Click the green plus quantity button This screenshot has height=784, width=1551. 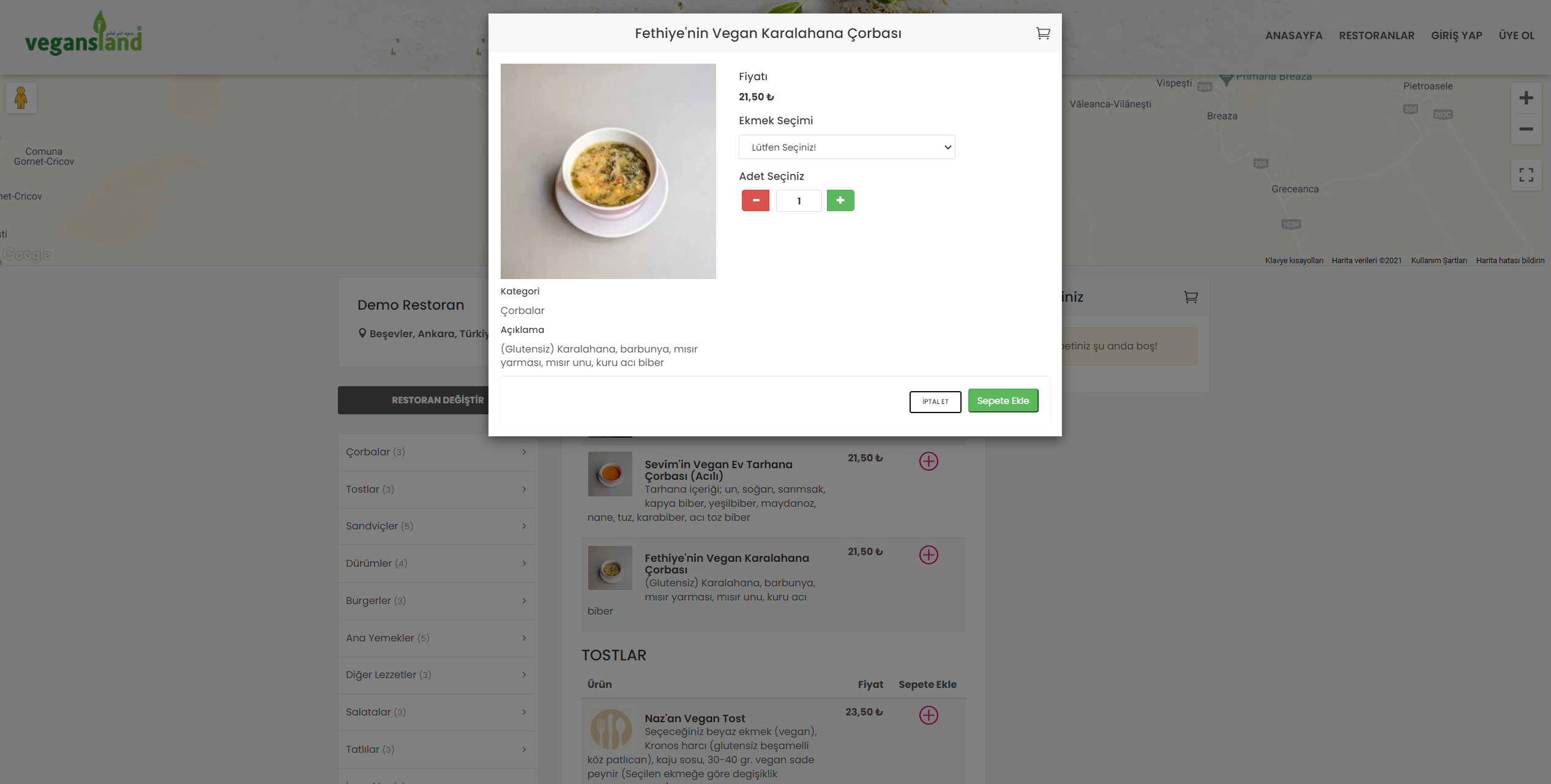tap(840, 201)
